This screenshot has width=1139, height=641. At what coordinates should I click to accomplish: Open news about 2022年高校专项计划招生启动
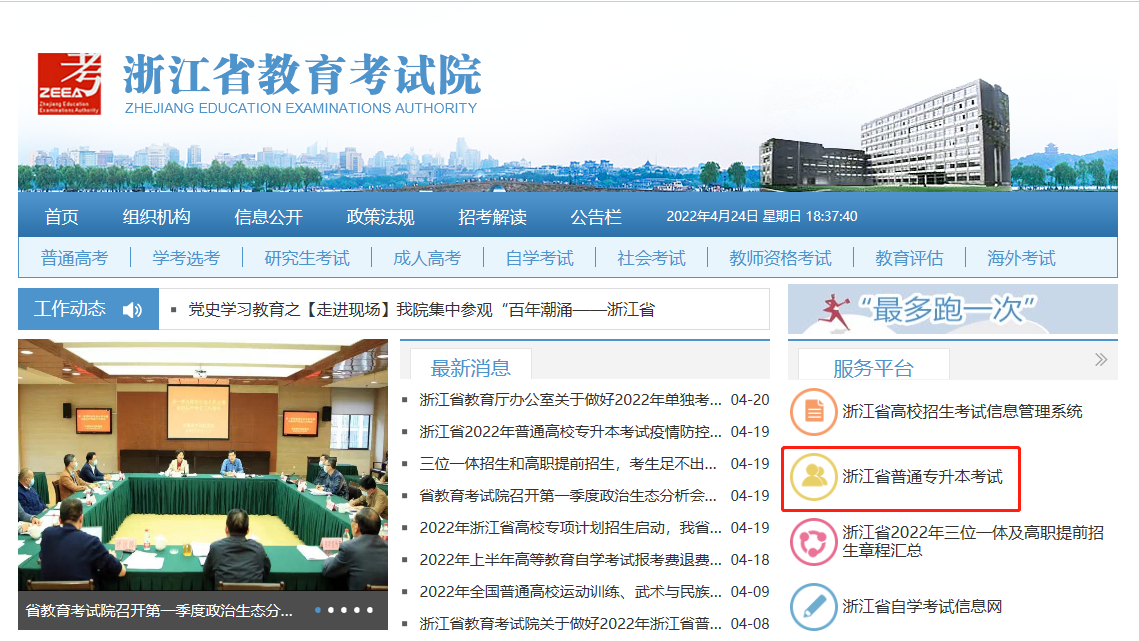pos(565,528)
